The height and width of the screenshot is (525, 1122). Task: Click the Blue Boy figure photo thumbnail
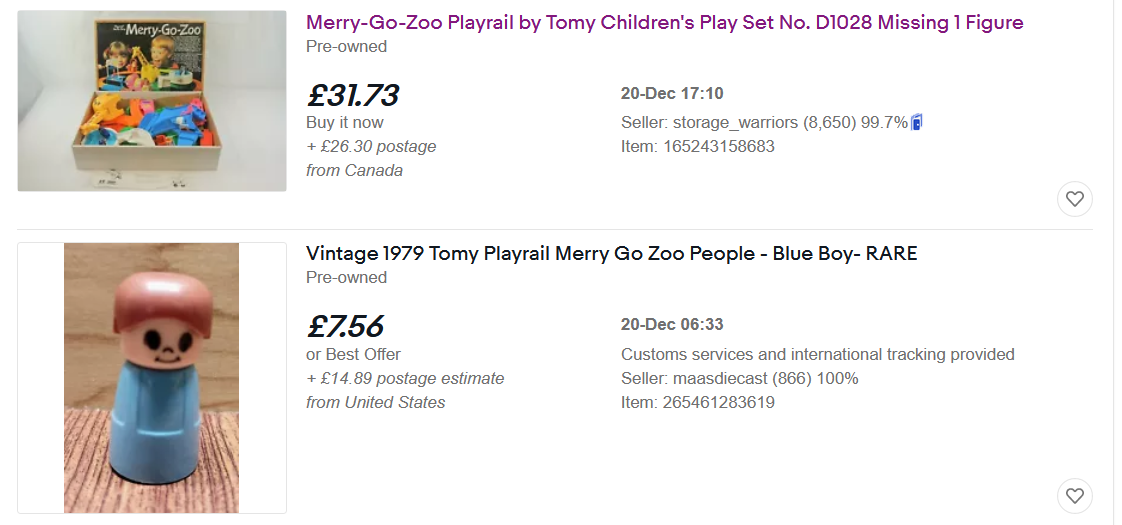[x=152, y=378]
